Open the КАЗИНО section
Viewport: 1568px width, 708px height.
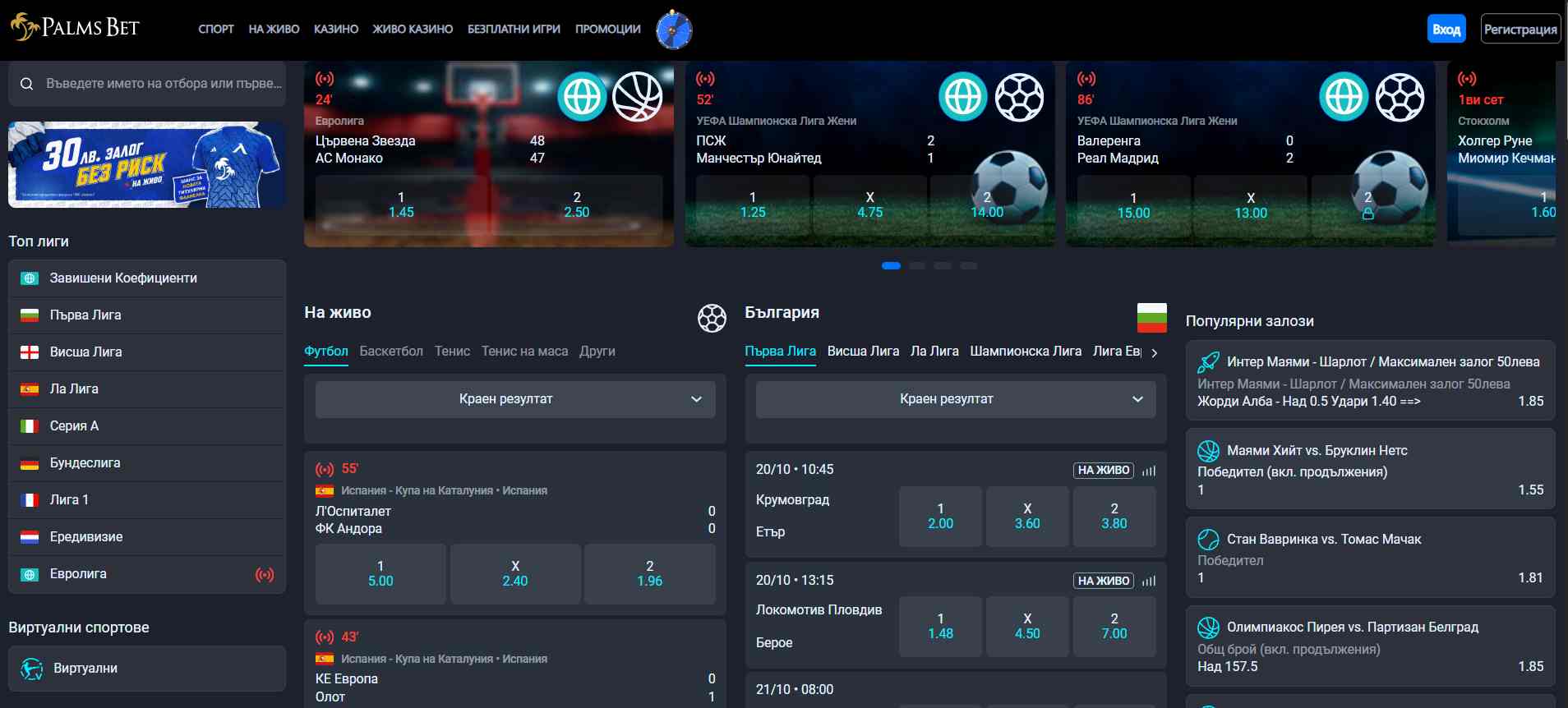336,29
